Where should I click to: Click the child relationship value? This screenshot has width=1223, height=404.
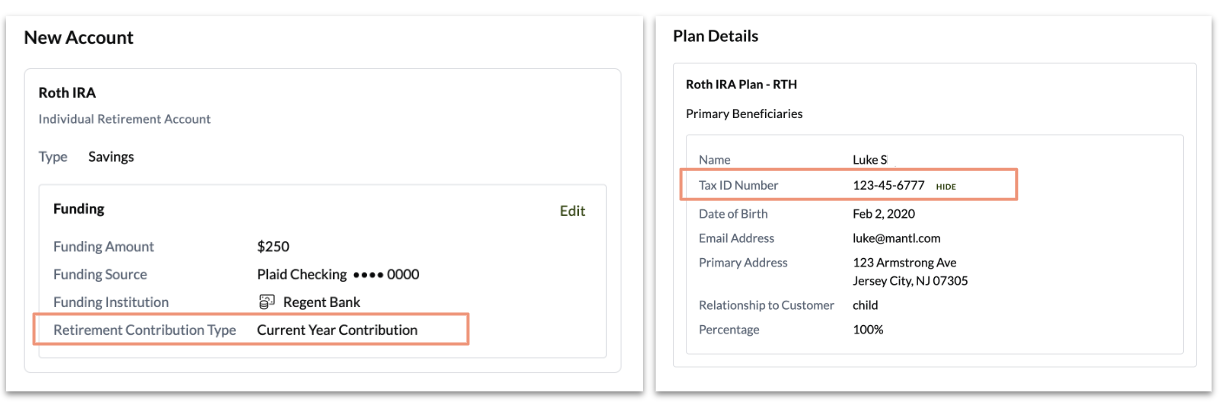(865, 305)
